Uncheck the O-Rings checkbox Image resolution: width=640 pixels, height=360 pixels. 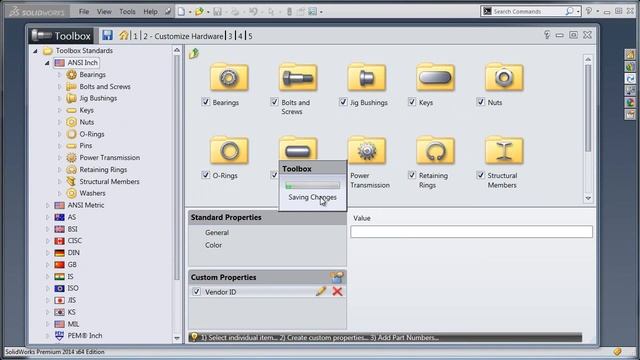pyautogui.click(x=205, y=175)
